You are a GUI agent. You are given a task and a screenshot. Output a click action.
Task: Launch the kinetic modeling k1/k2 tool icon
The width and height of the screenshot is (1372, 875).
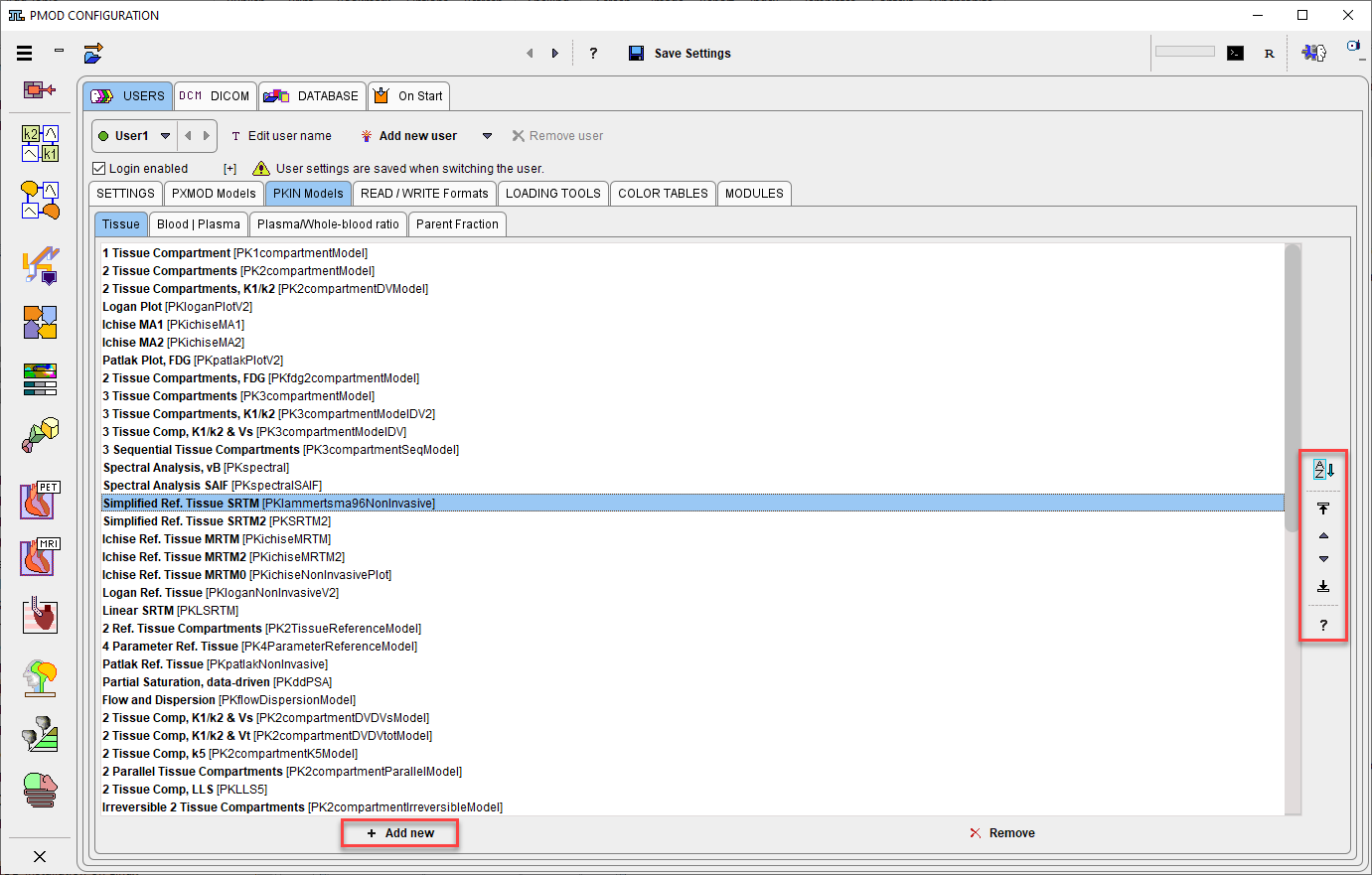point(41,143)
